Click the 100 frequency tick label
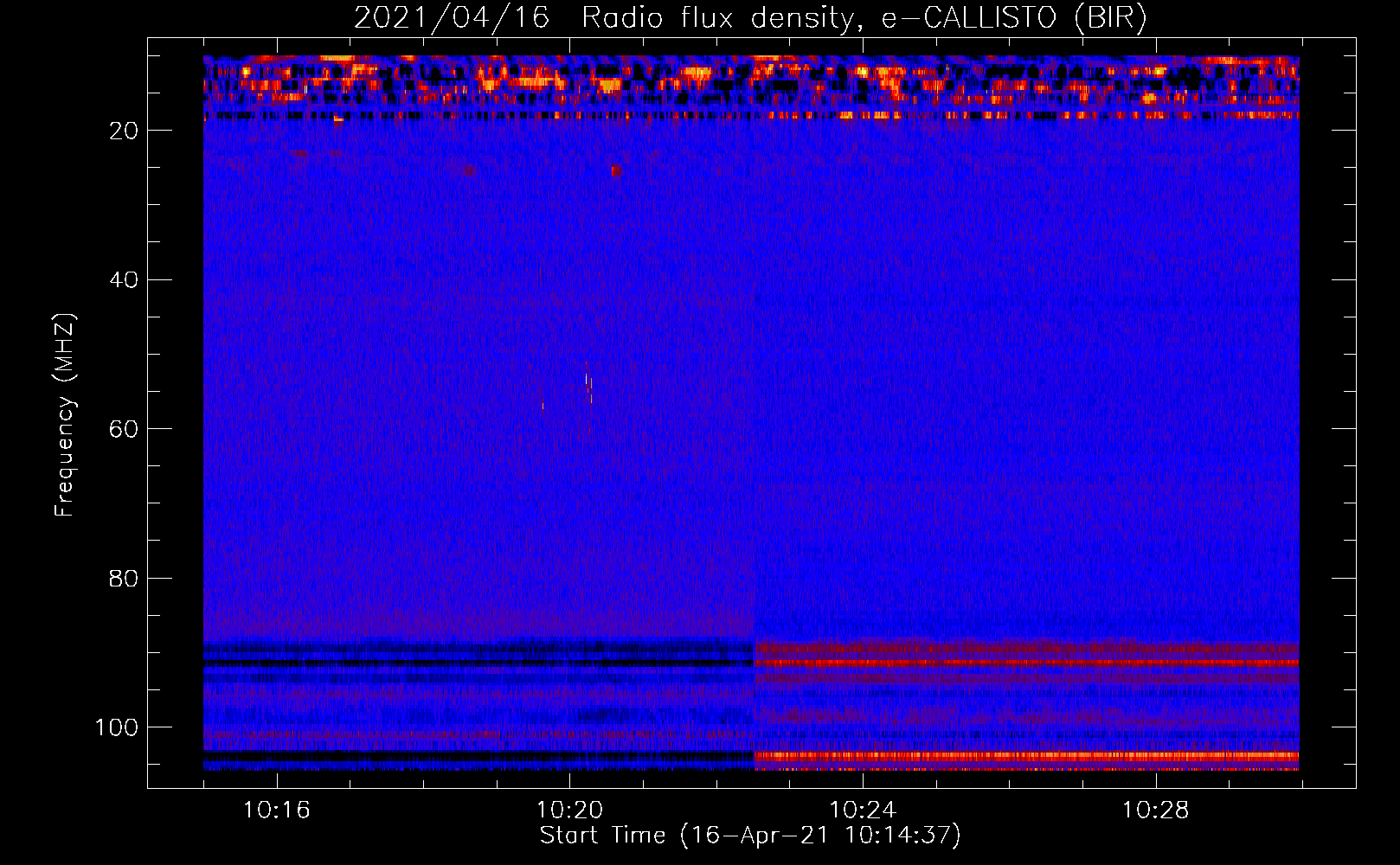The width and height of the screenshot is (1400, 865). (117, 728)
